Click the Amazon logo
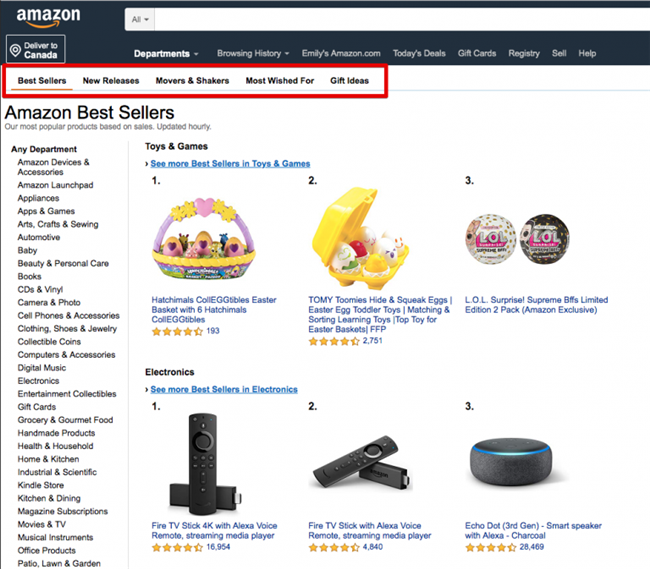 [x=48, y=17]
